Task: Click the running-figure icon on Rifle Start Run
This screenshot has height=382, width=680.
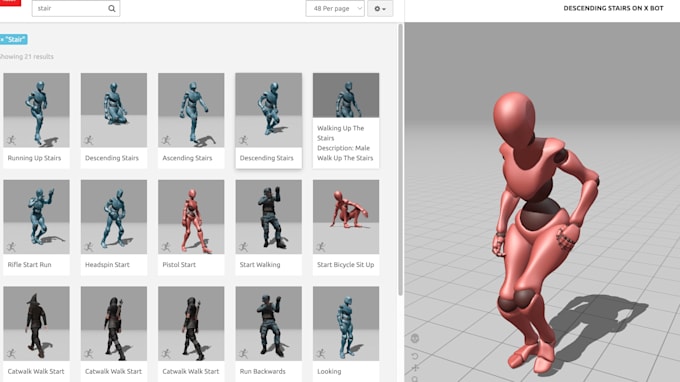Action: click(x=12, y=247)
